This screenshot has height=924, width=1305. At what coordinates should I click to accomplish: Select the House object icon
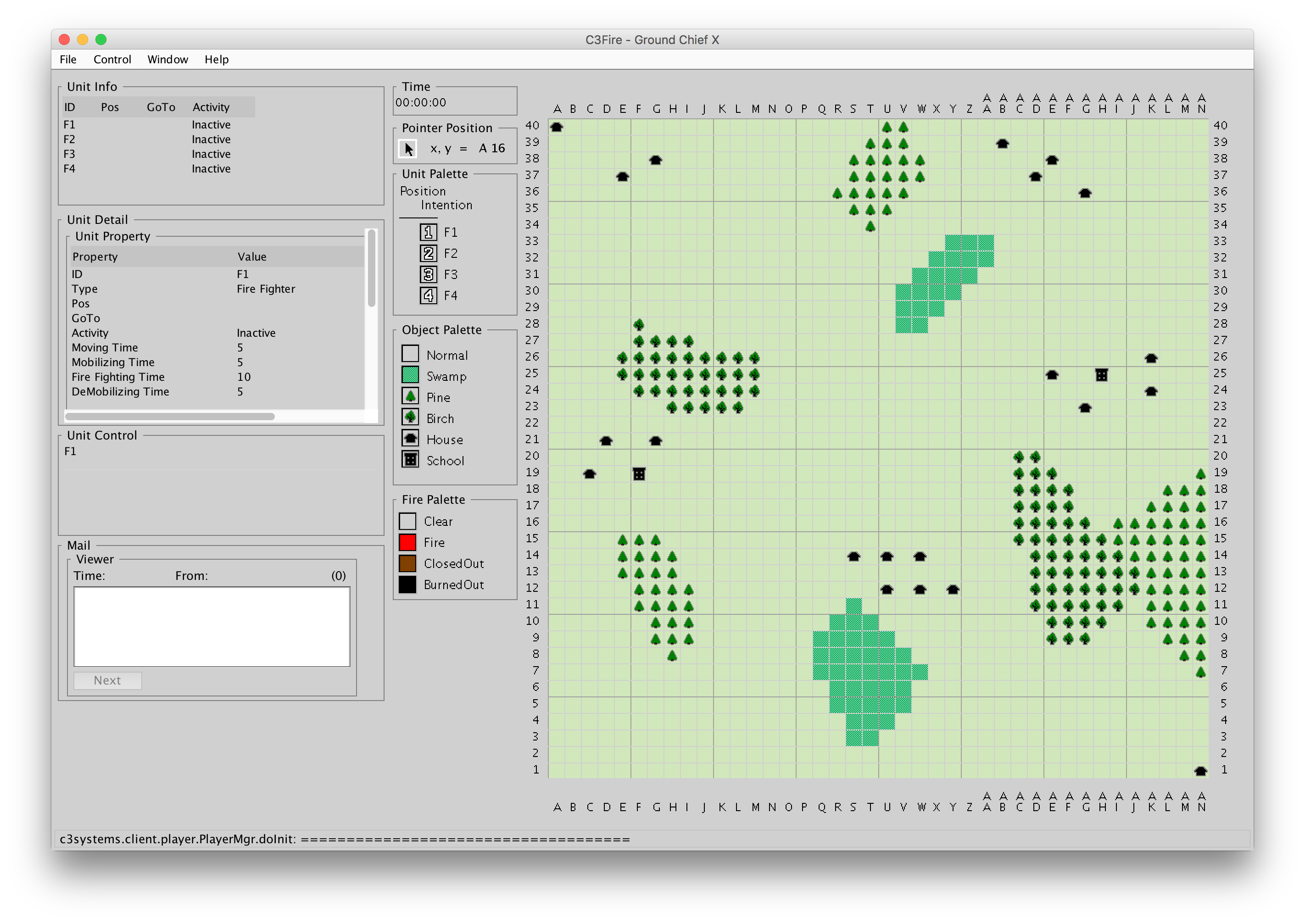tap(410, 438)
